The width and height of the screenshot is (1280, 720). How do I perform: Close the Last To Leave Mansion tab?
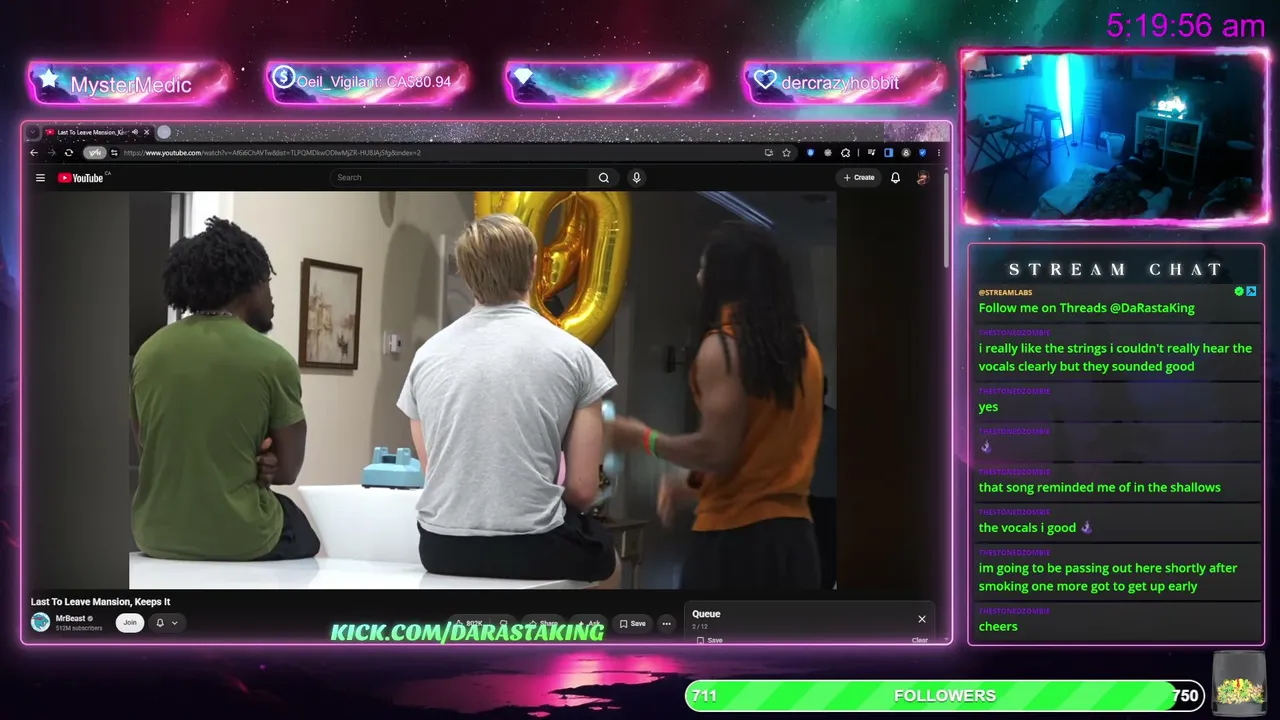click(x=146, y=132)
